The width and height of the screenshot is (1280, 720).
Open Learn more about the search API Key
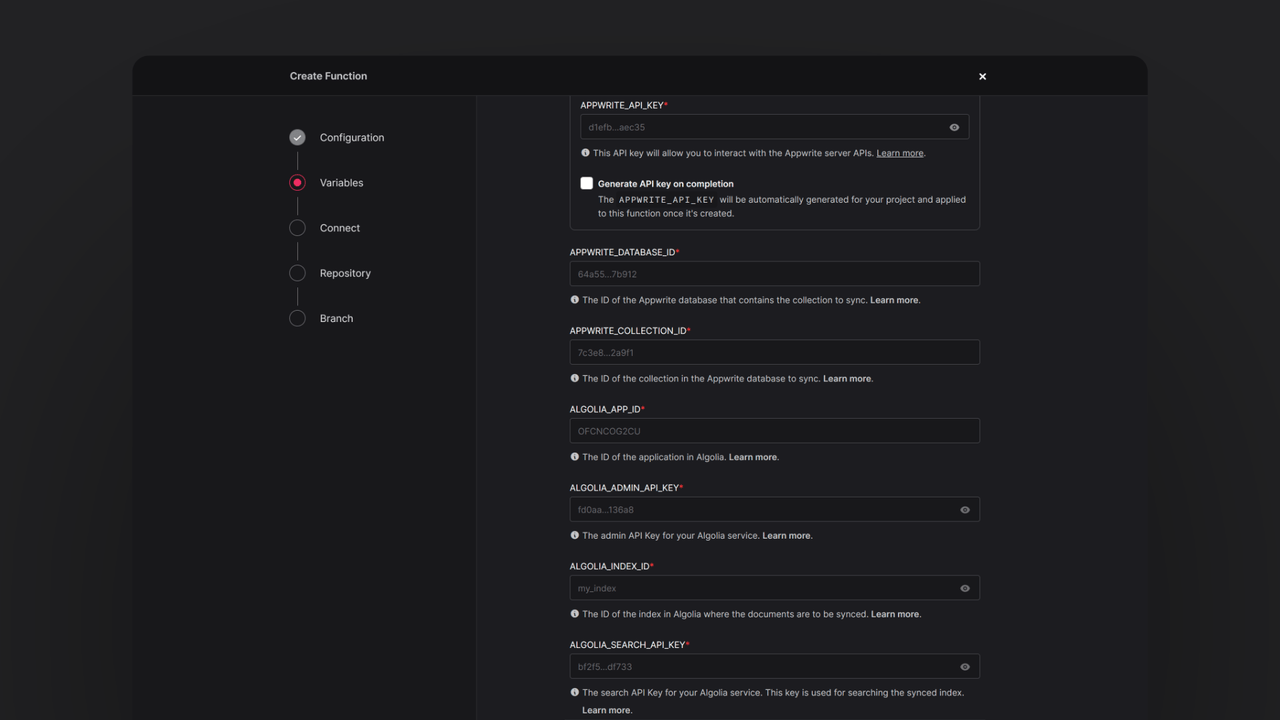[606, 710]
